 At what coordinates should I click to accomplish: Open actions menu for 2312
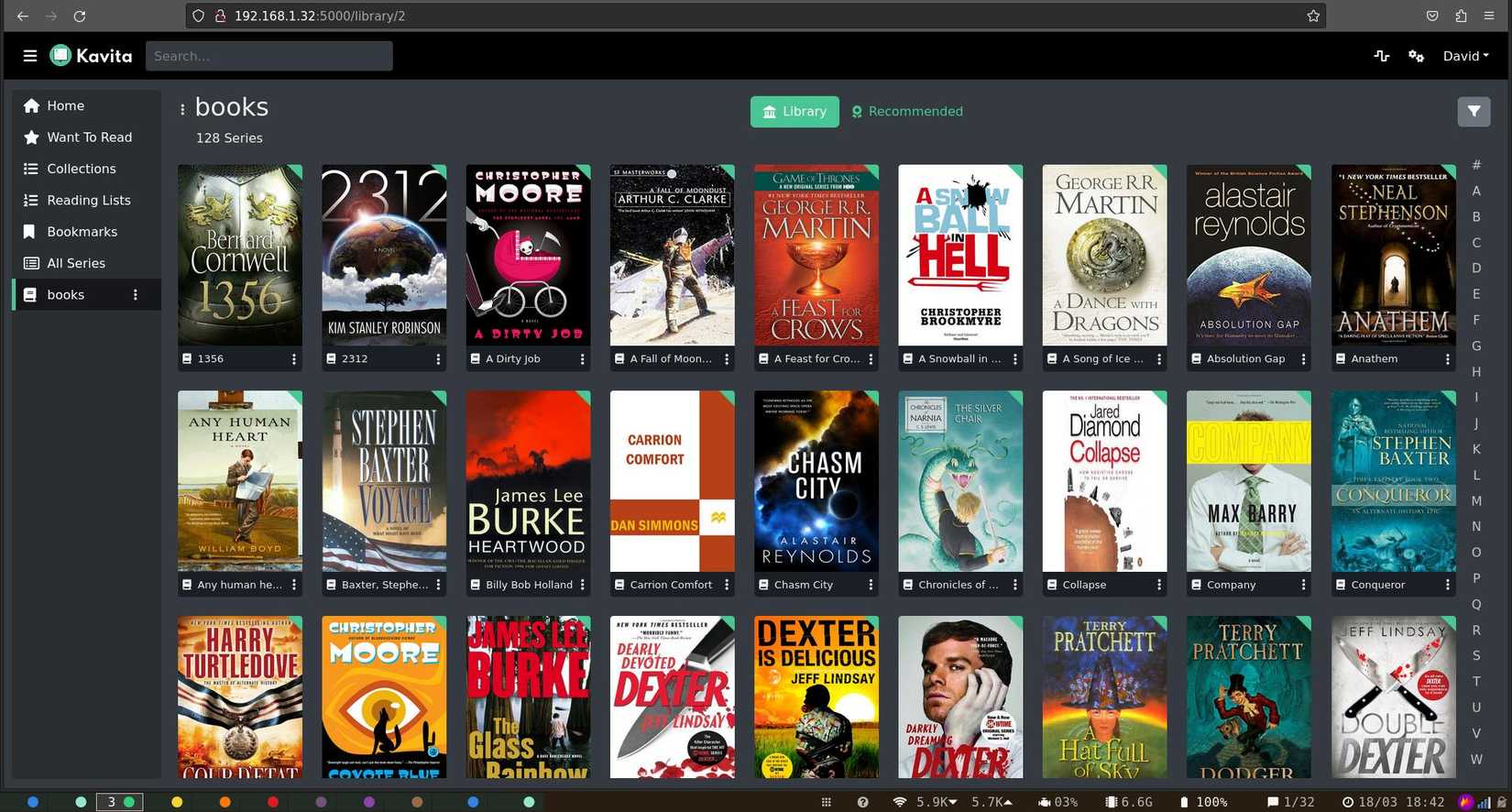click(x=438, y=359)
